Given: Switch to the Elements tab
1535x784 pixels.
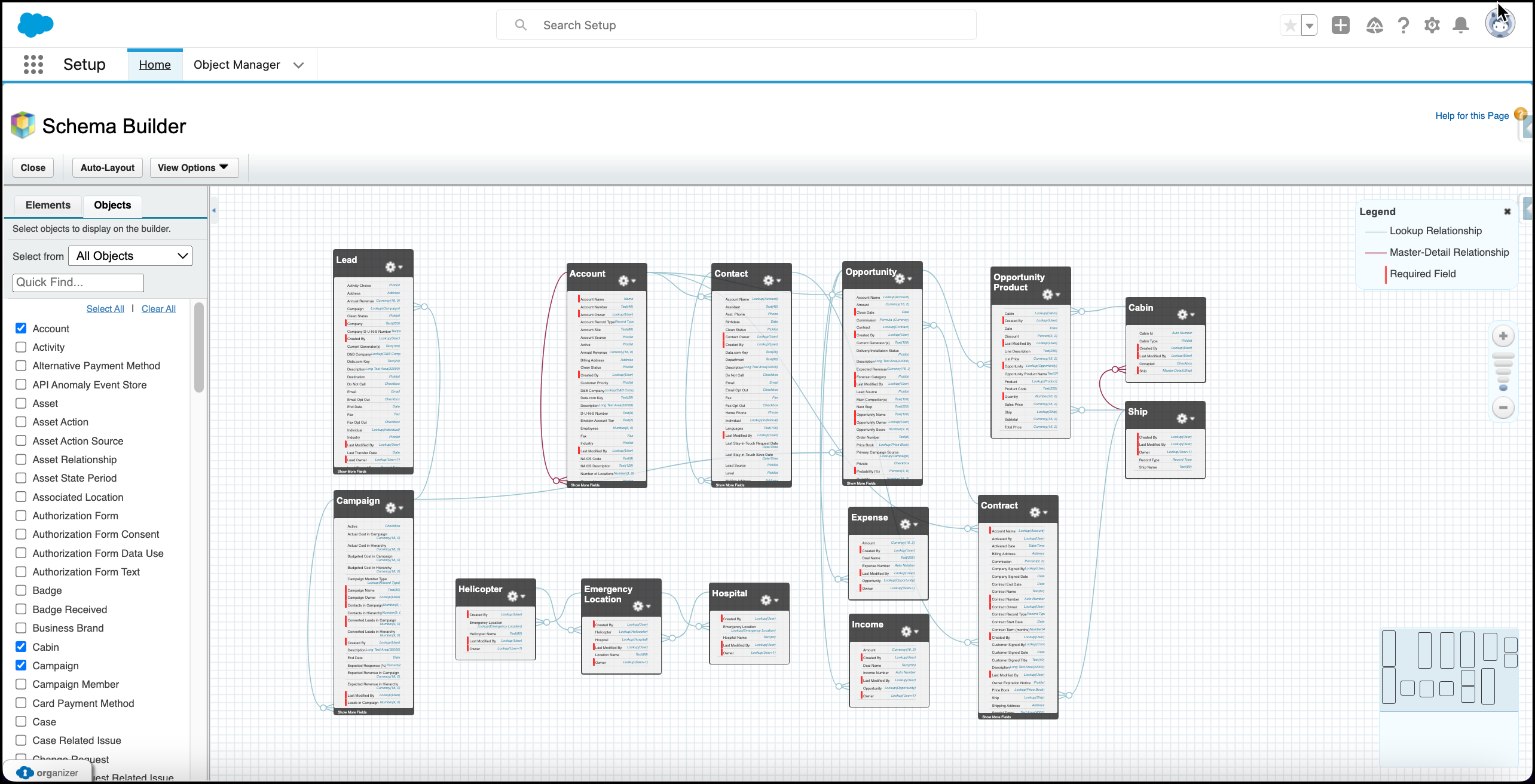Looking at the screenshot, I should (48, 205).
